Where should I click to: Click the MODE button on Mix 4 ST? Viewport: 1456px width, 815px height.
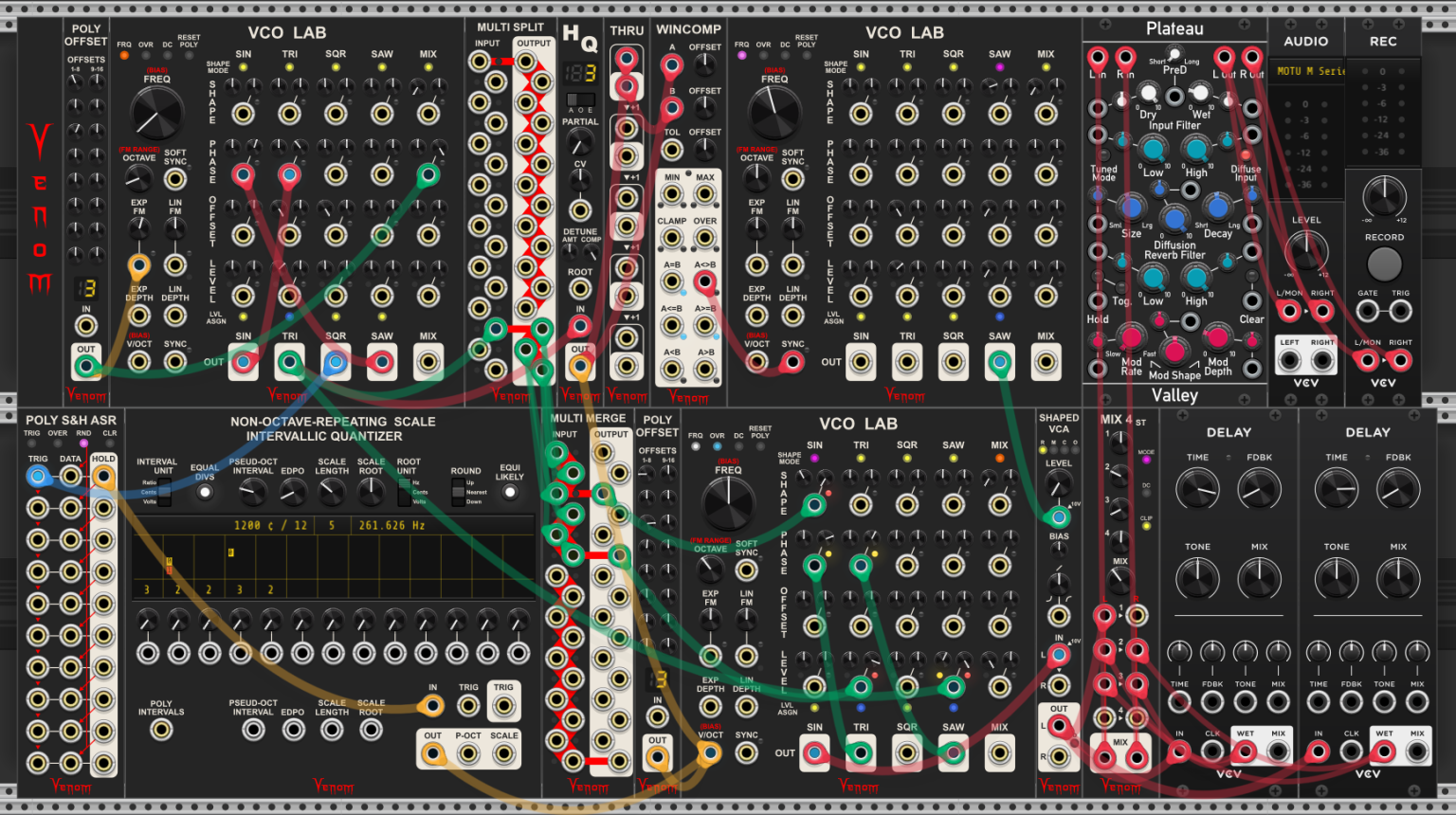1146,461
